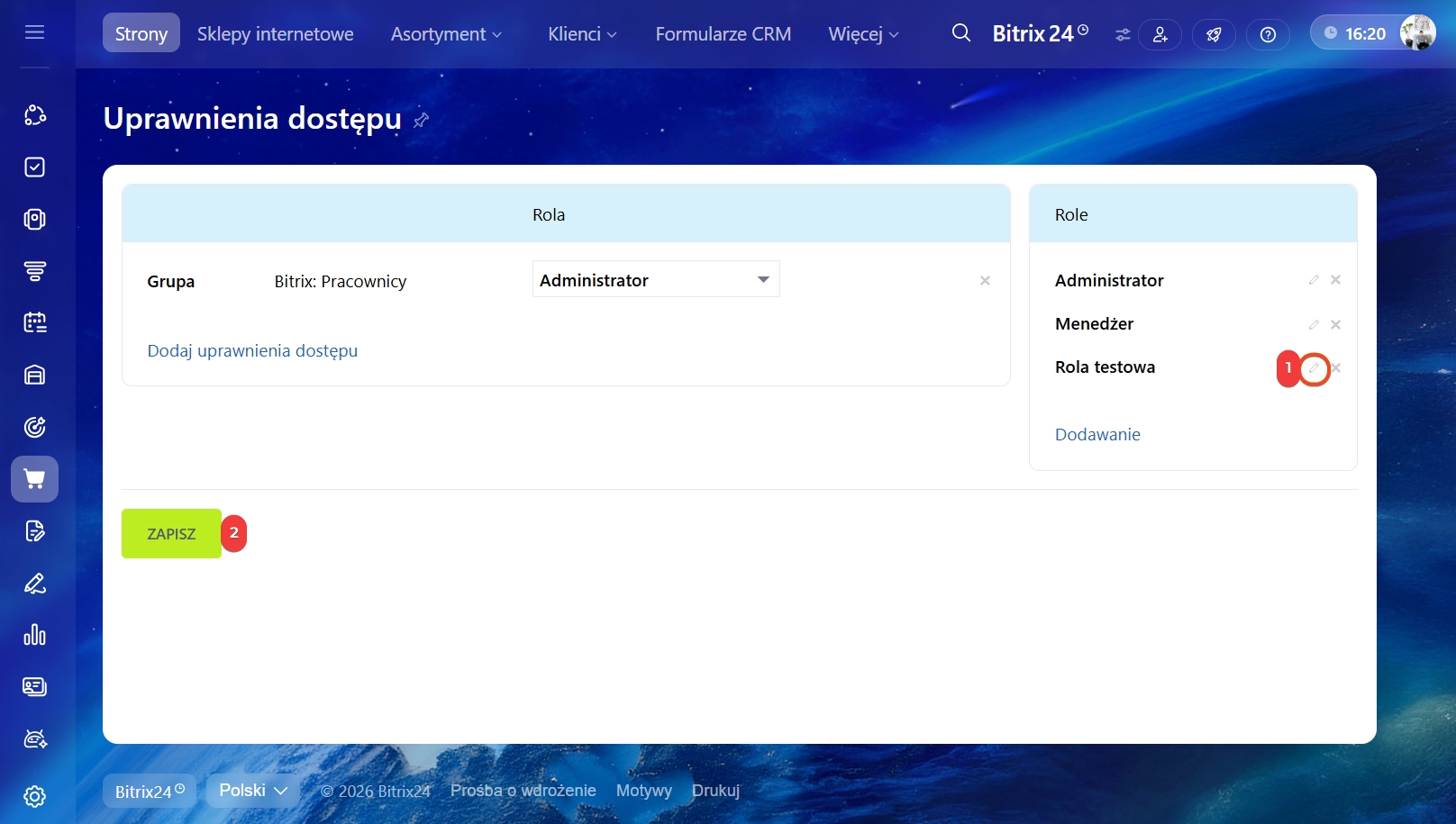Screen dimensions: 1456x824
Task: Click the Dodaj uprawnienia dostępu link
Action: pos(252,350)
